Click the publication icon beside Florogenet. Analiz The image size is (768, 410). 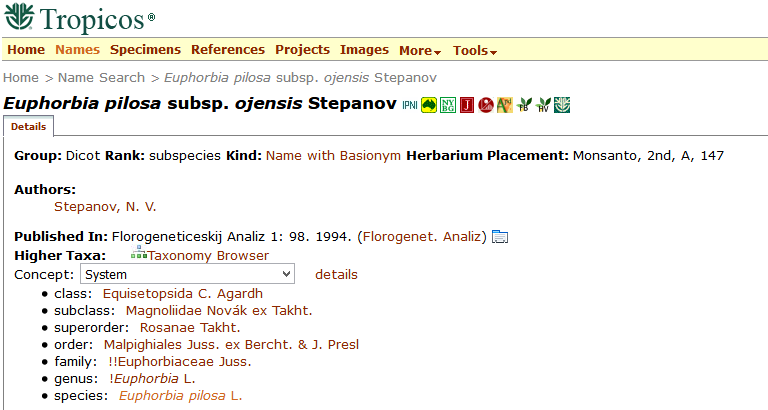(500, 237)
